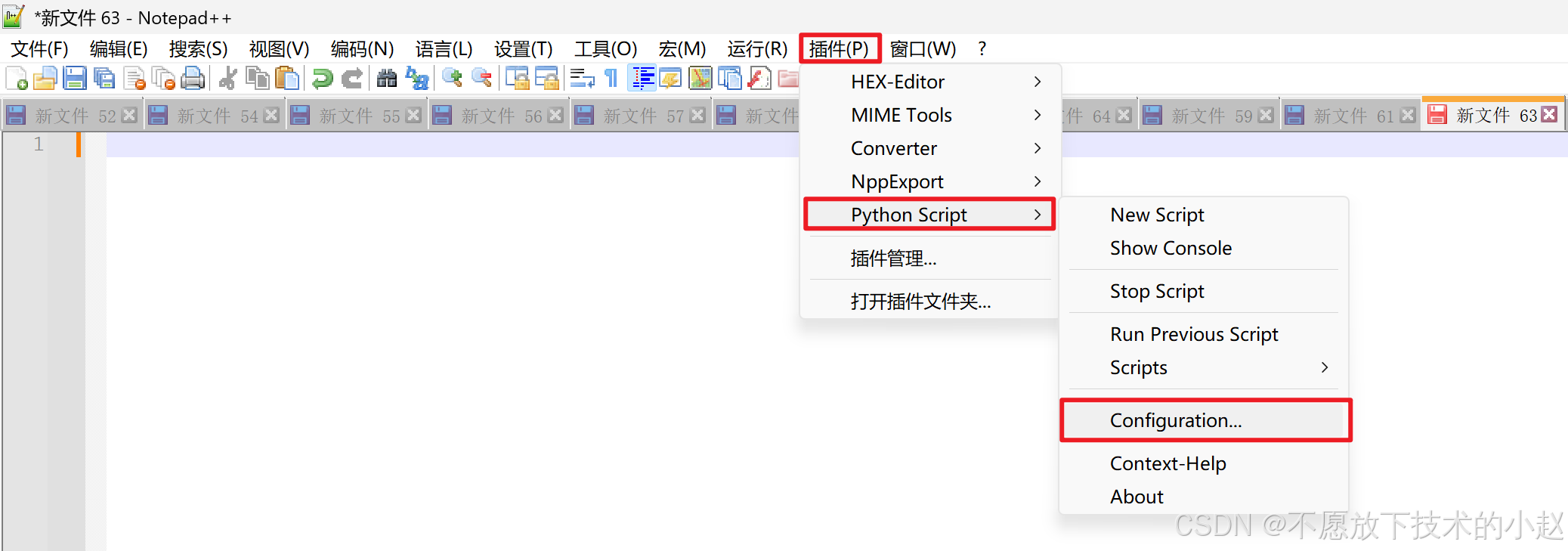Open the 搜索(S) menu
The image size is (1568, 551).
tap(199, 49)
